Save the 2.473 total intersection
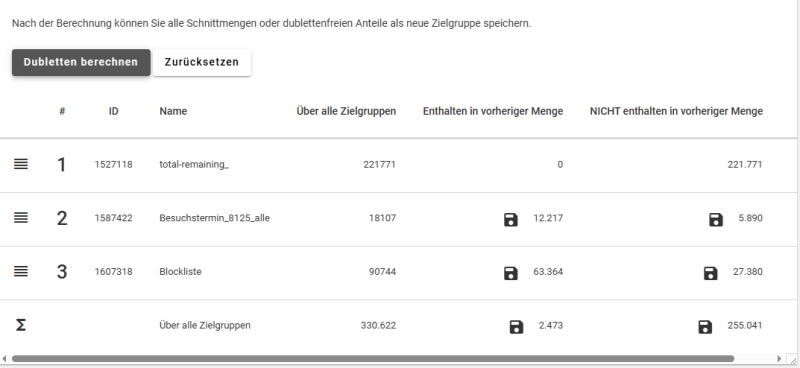 pyautogui.click(x=516, y=327)
